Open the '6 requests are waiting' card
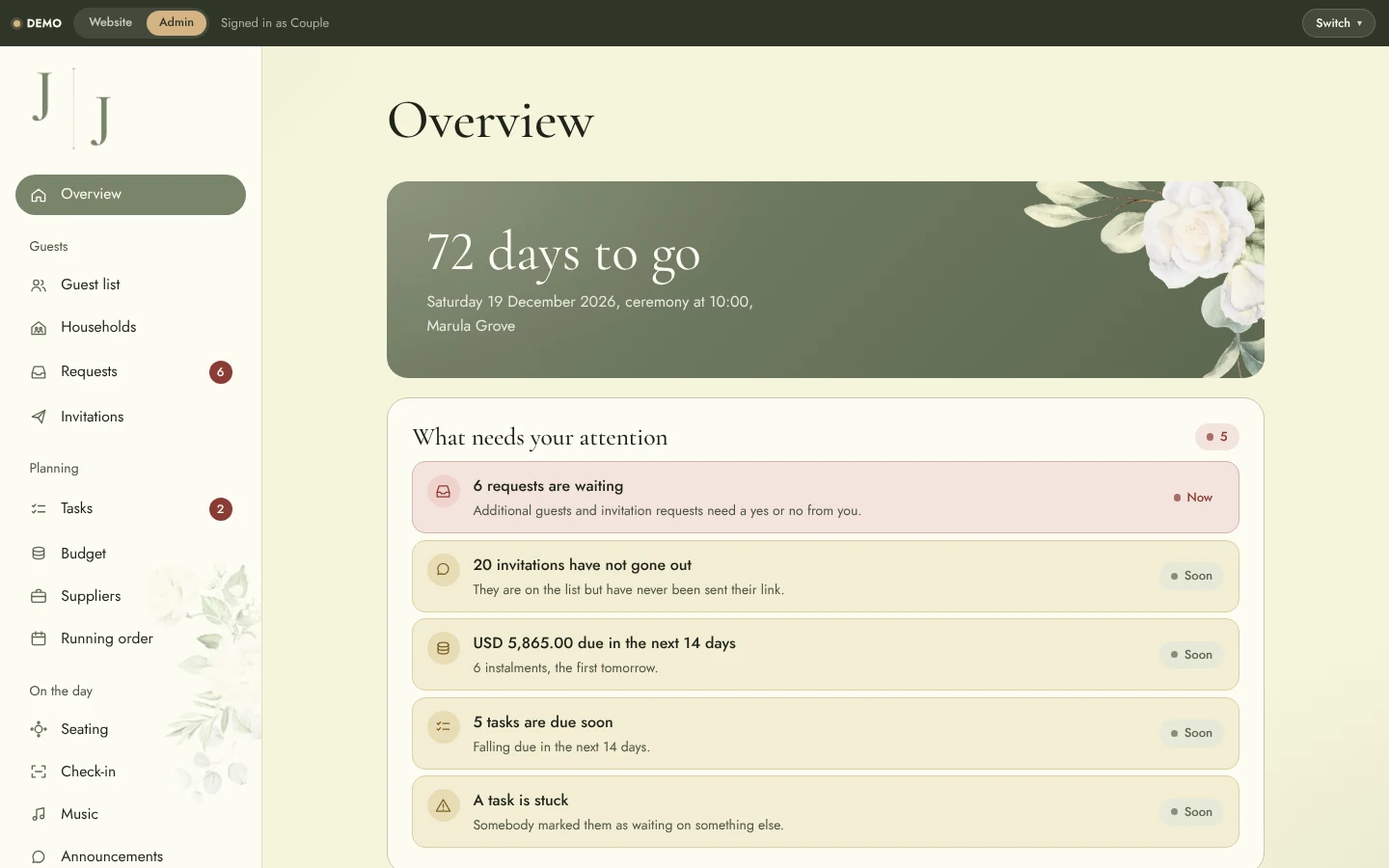 pos(825,498)
